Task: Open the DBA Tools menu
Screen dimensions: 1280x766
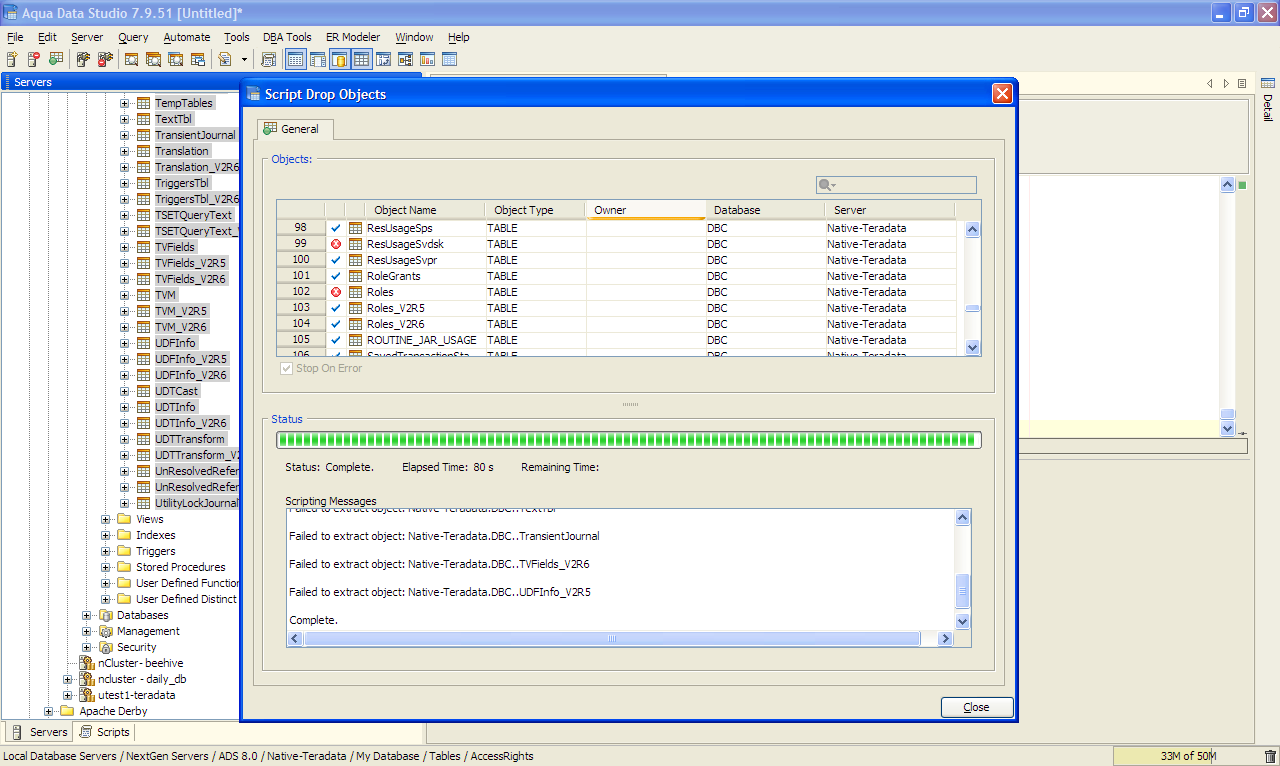Action: 287,37
